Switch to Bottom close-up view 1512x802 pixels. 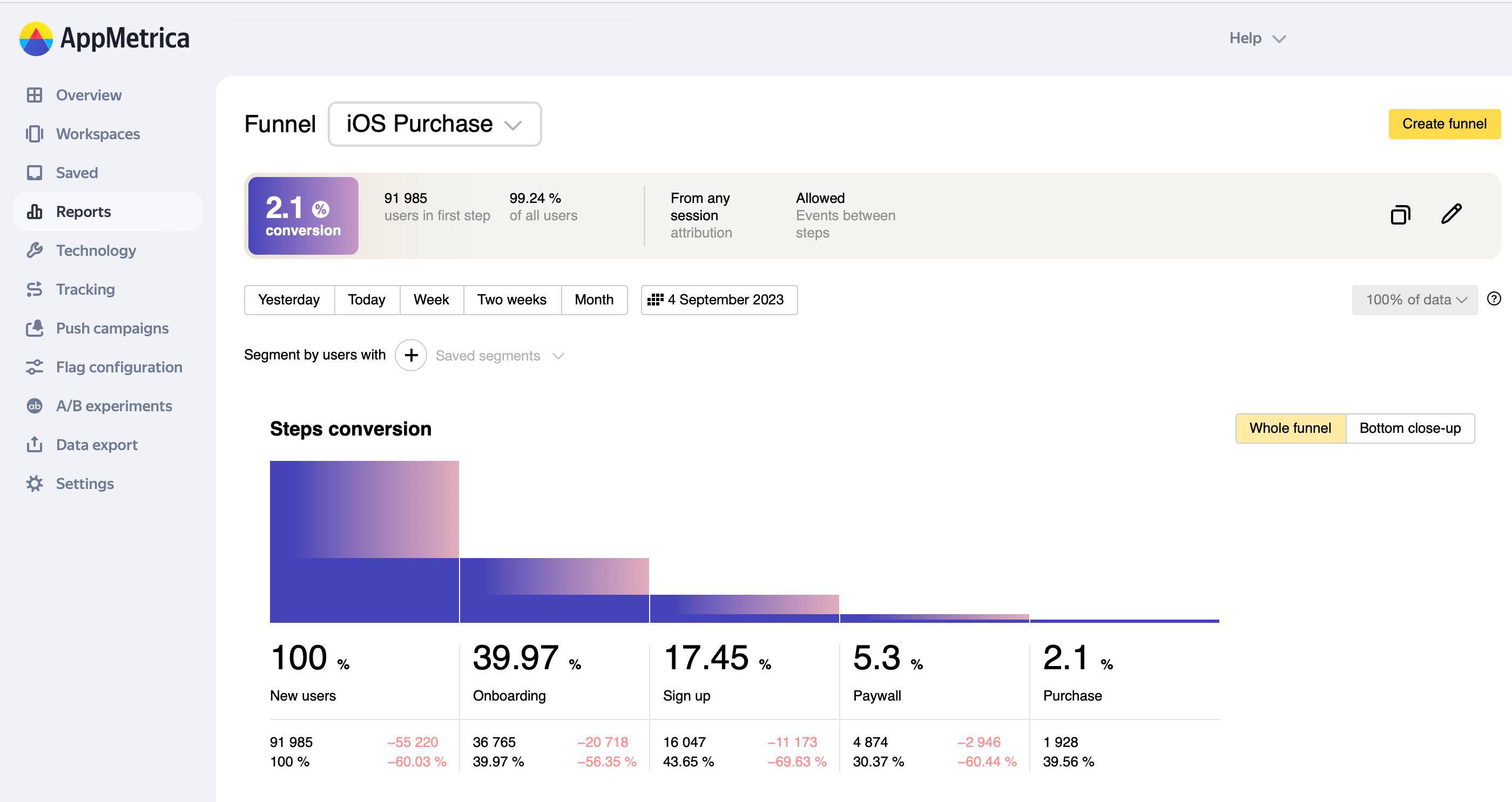[x=1409, y=429]
